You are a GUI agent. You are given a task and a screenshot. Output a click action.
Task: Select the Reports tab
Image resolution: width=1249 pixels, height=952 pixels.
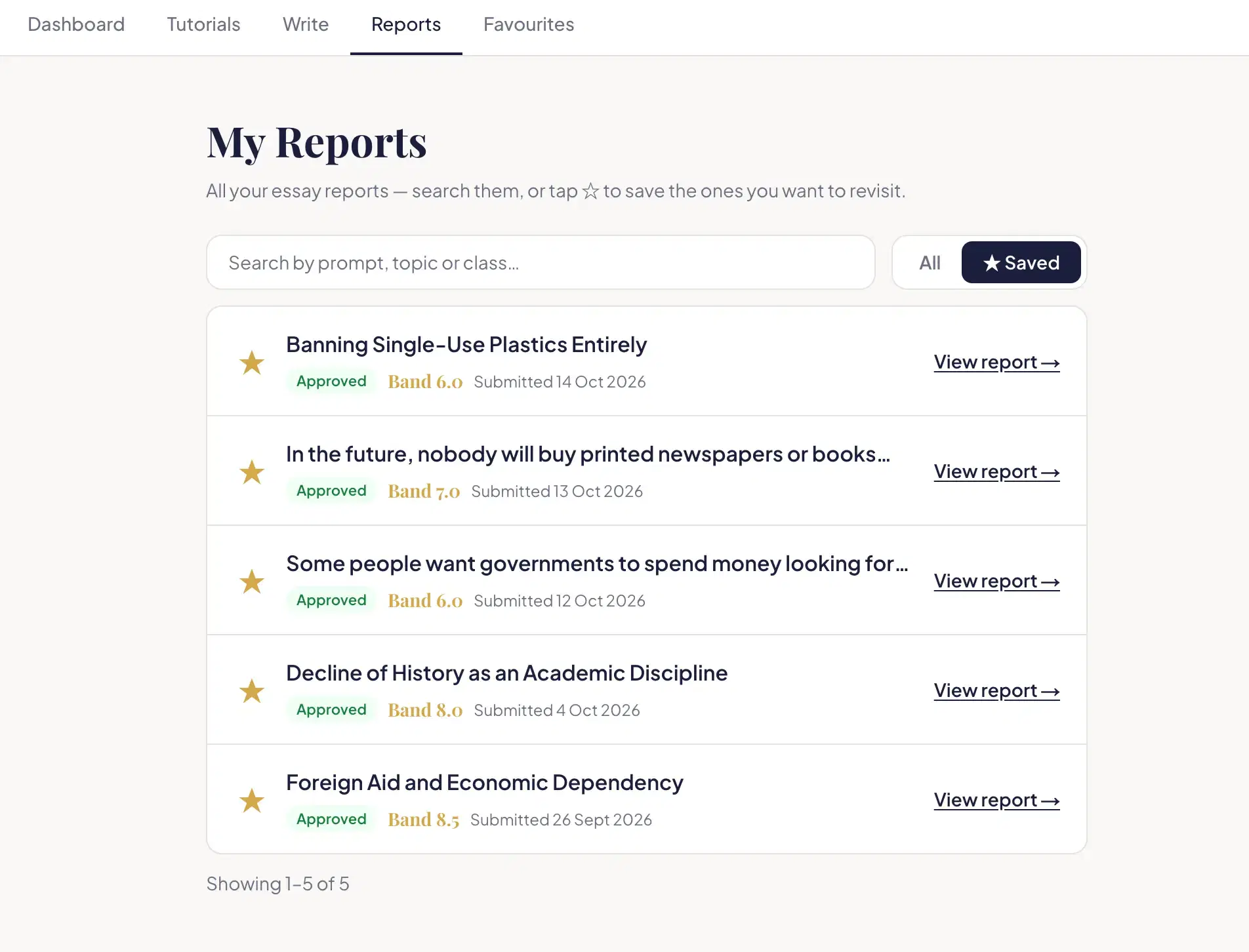406,24
